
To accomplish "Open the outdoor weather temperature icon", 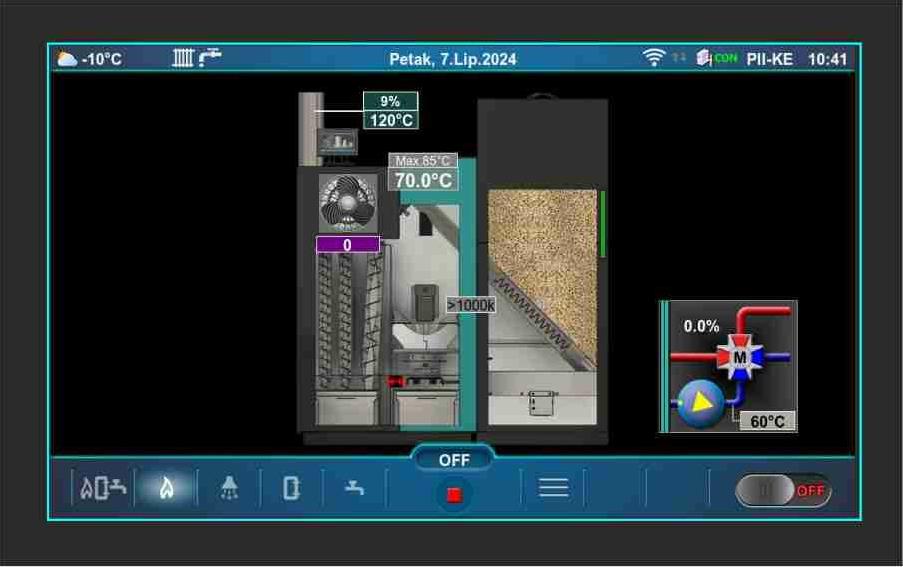I will coord(67,59).
